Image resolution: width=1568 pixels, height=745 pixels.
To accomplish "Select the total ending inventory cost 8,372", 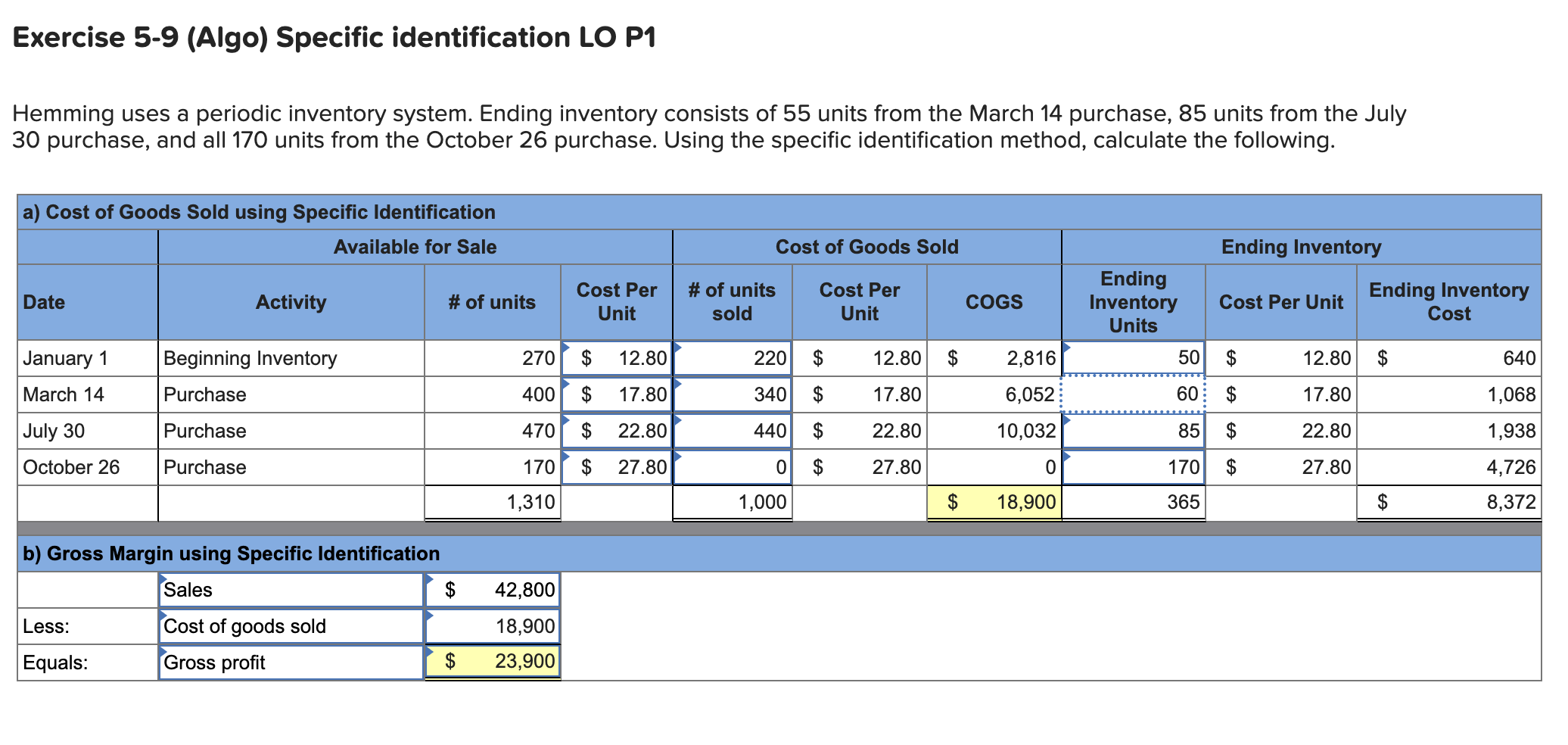I will click(x=1449, y=502).
